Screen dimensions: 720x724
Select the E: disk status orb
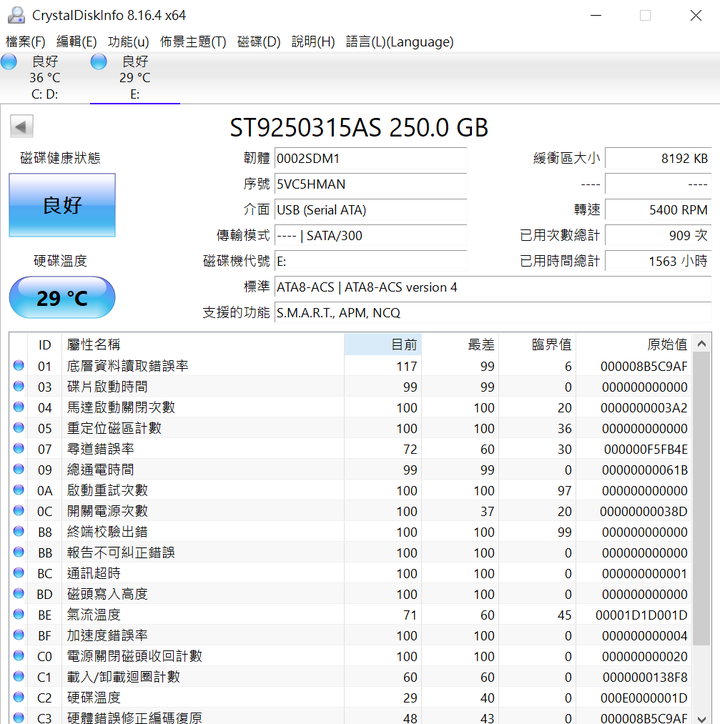pyautogui.click(x=98, y=61)
